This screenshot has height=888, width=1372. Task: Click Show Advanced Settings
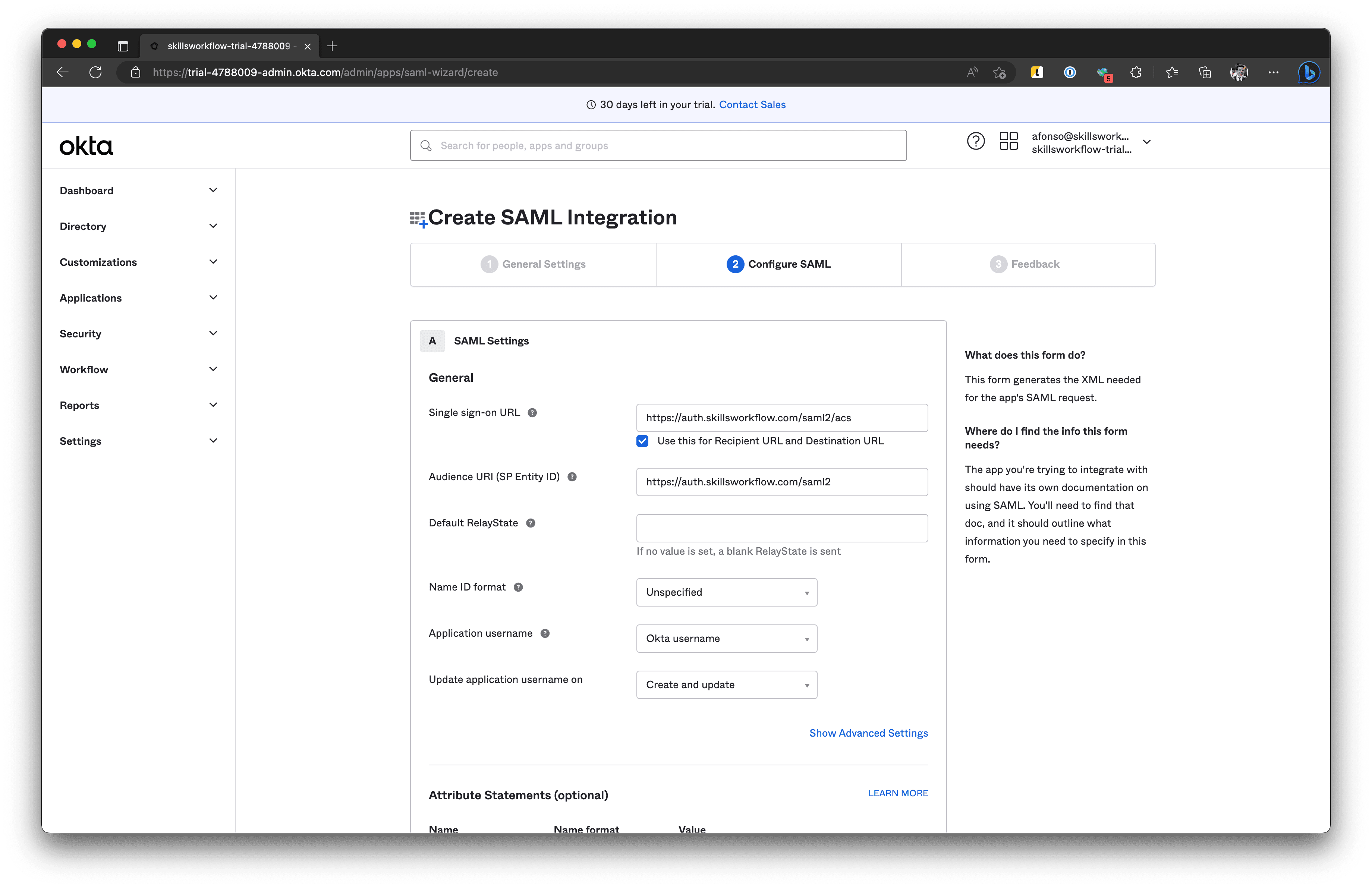point(868,733)
